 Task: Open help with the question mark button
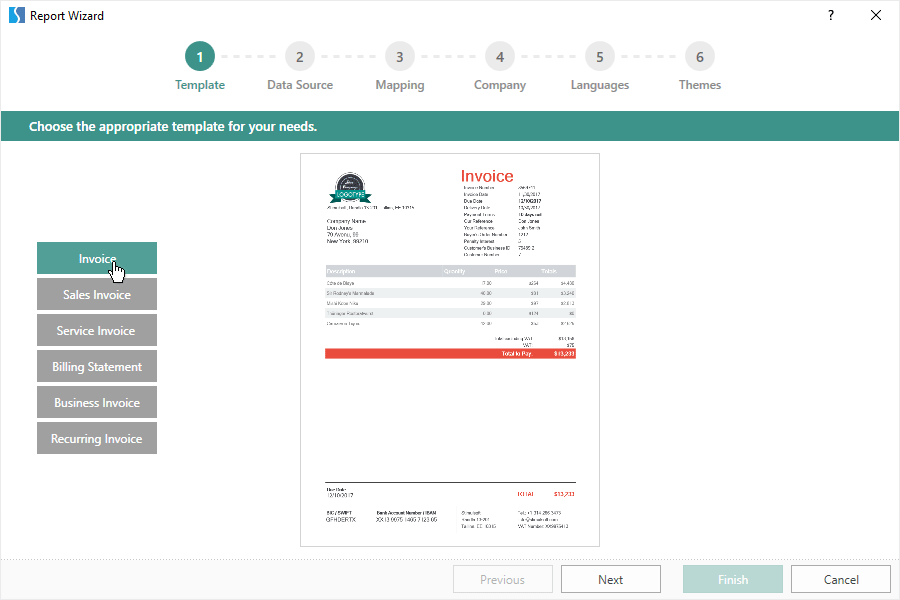(831, 15)
